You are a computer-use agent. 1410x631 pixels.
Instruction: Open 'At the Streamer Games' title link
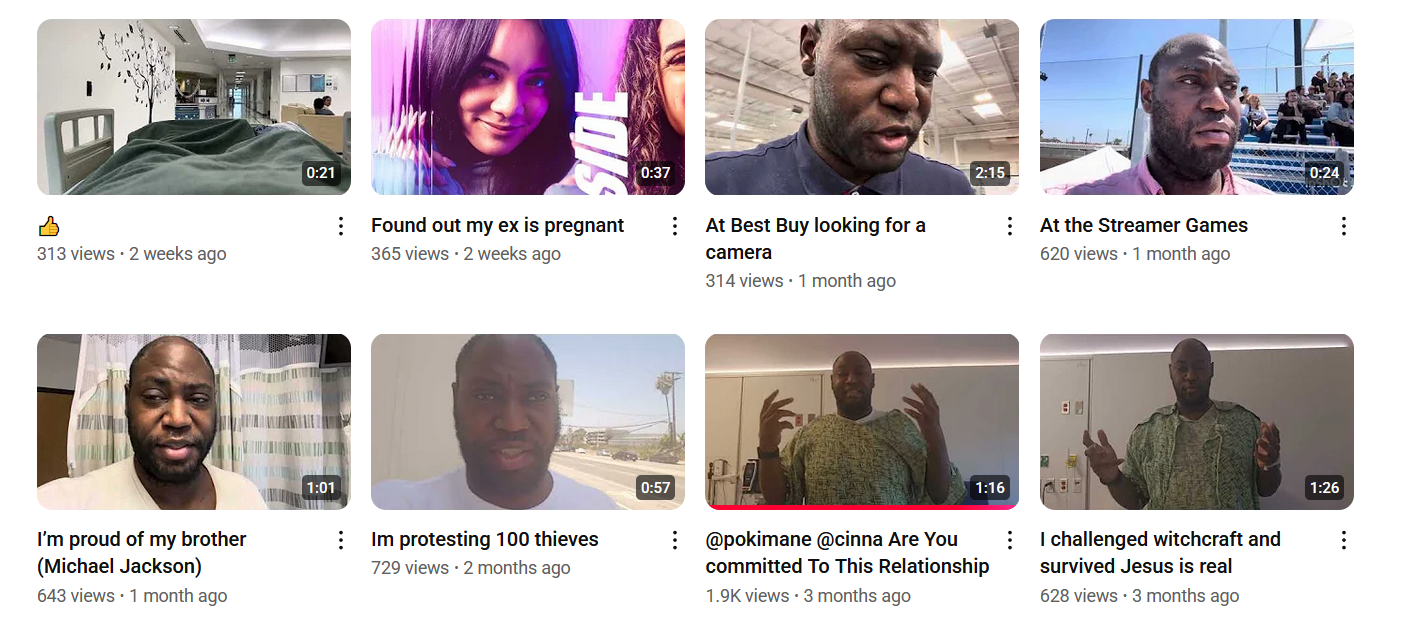pyautogui.click(x=1144, y=225)
